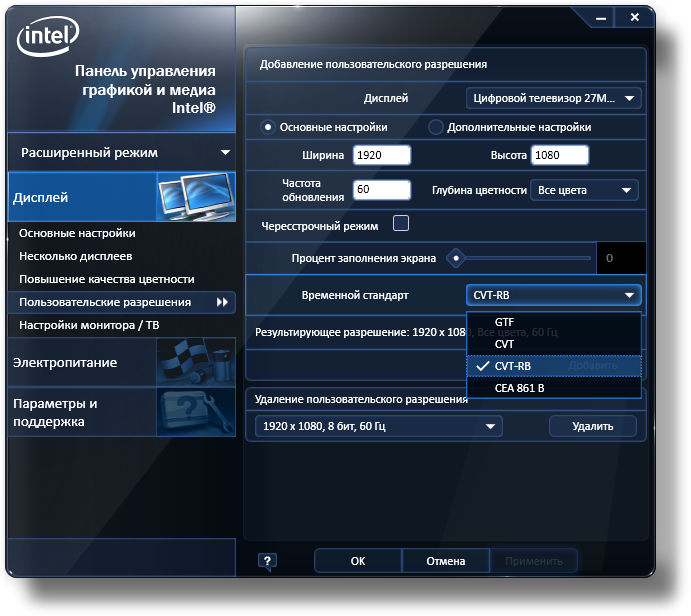This screenshot has width=691, height=616.
Task: Click the Частота обновления input field
Action: 382,190
